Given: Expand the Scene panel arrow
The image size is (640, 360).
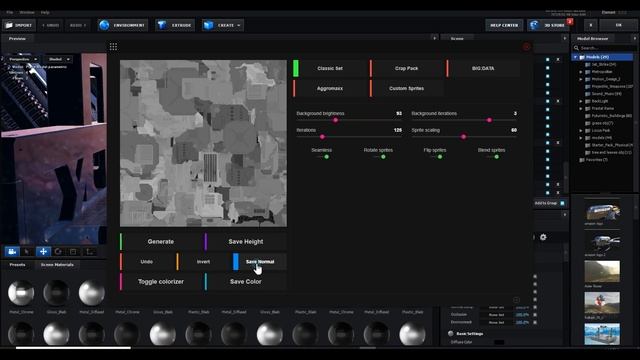Looking at the screenshot, I should pyautogui.click(x=565, y=38).
